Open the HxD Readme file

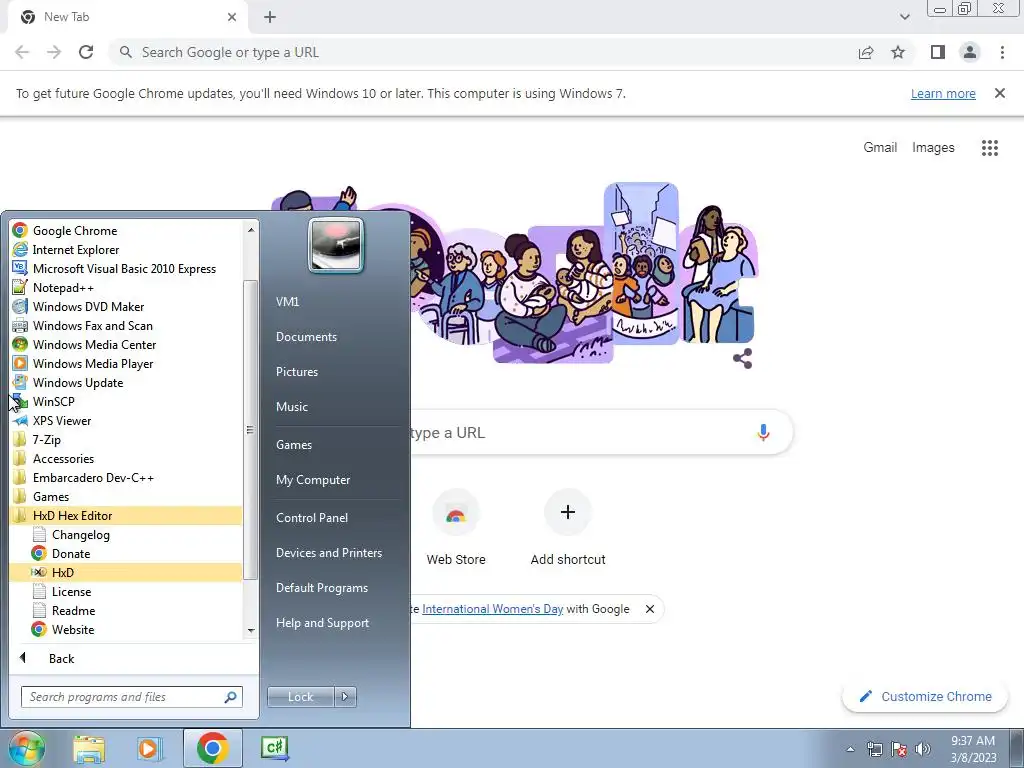(126, 610)
